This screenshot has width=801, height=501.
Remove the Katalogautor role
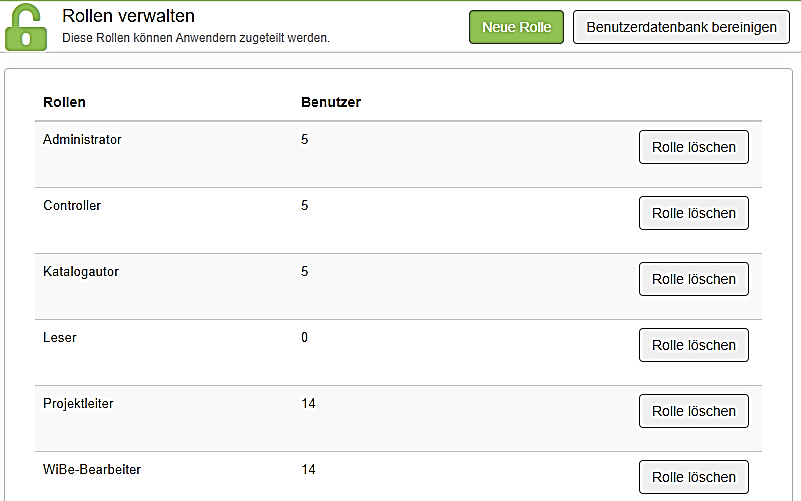click(x=693, y=279)
